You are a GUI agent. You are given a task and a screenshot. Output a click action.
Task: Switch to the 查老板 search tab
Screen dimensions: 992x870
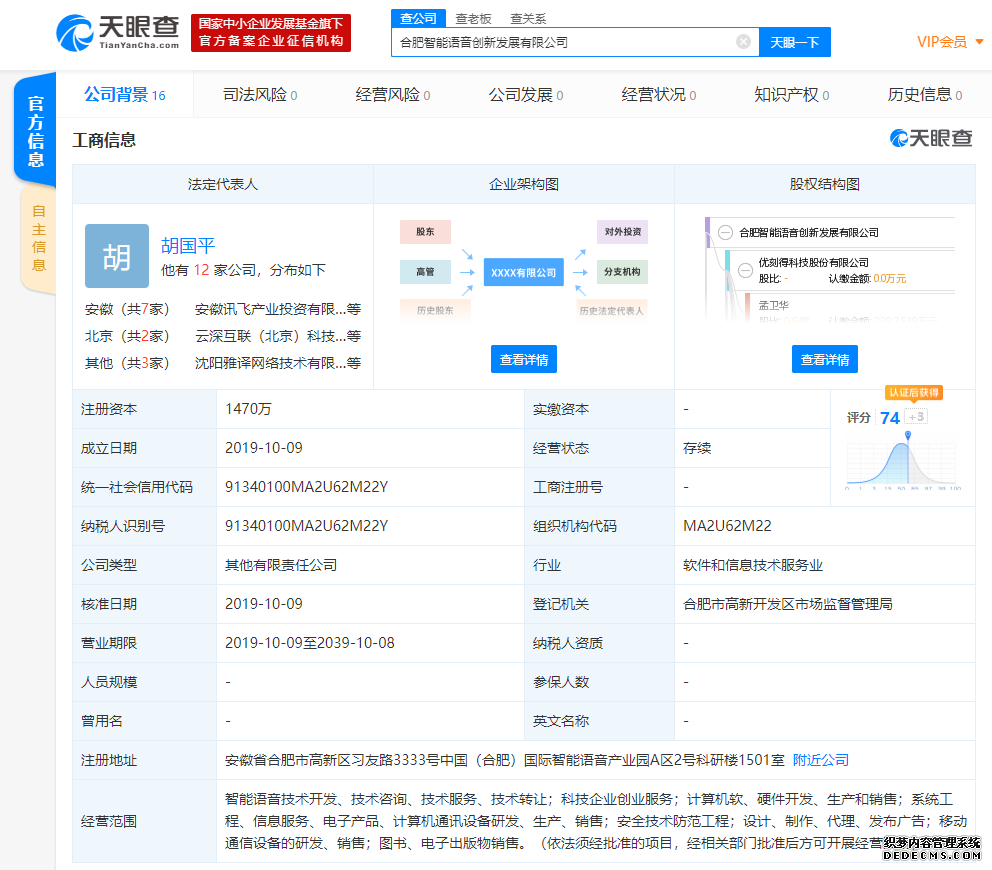(473, 18)
